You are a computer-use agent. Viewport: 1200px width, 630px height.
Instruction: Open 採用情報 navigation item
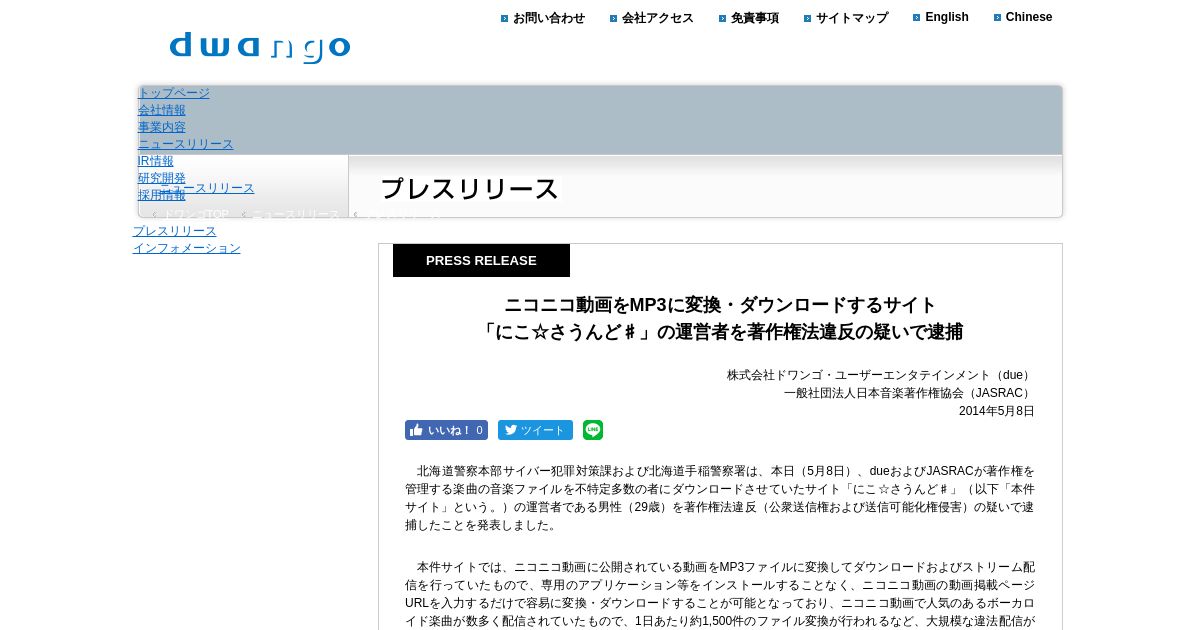[x=162, y=195]
